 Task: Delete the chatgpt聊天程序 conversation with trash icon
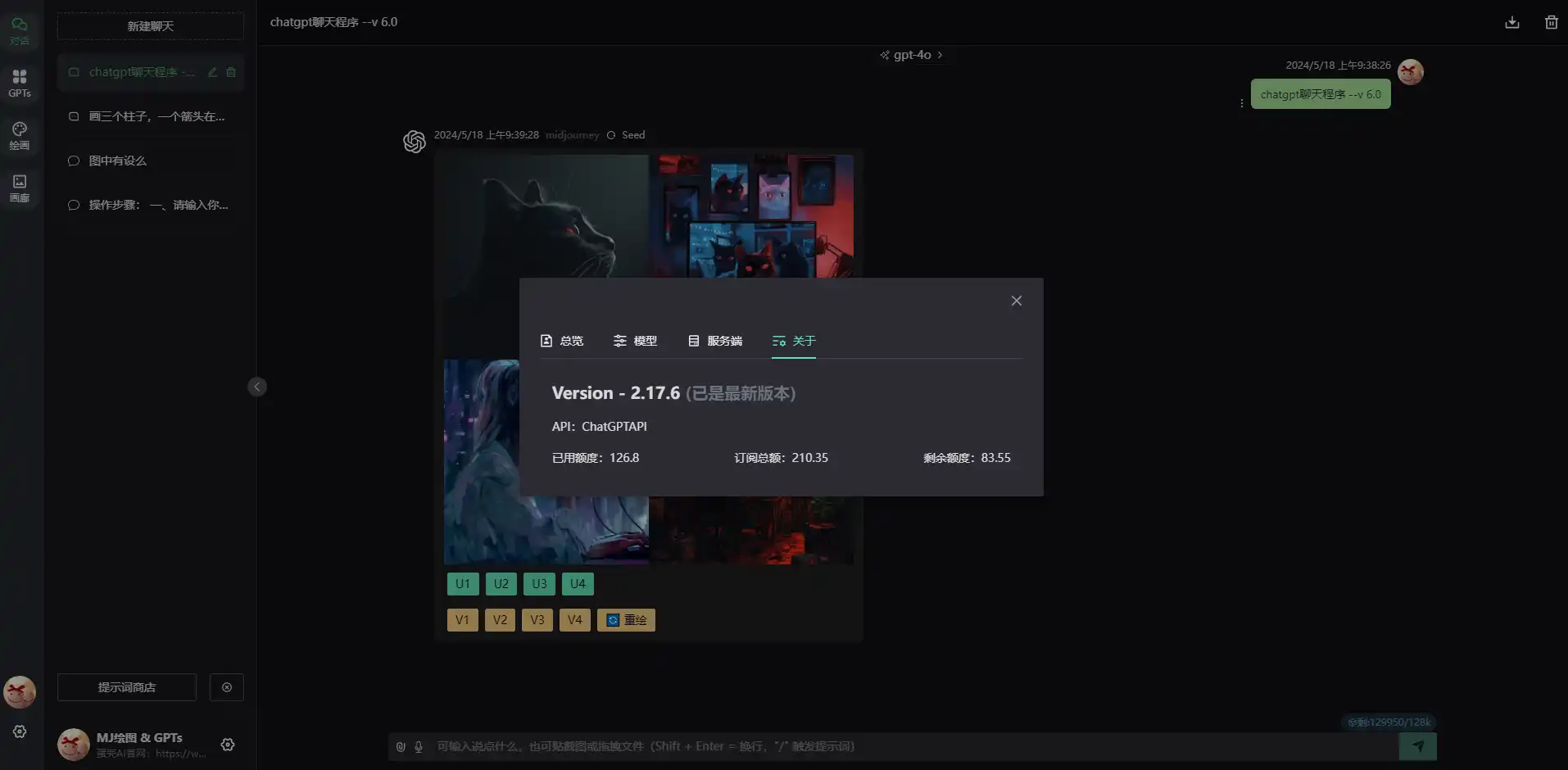[x=231, y=72]
